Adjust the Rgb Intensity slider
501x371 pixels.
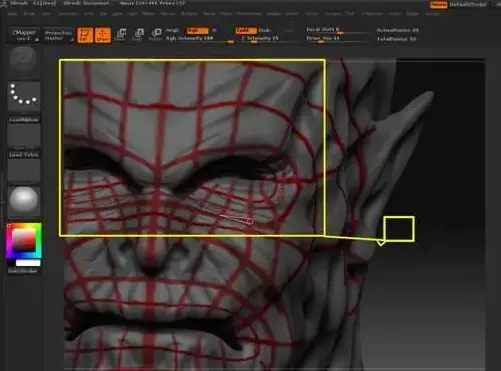[200, 39]
